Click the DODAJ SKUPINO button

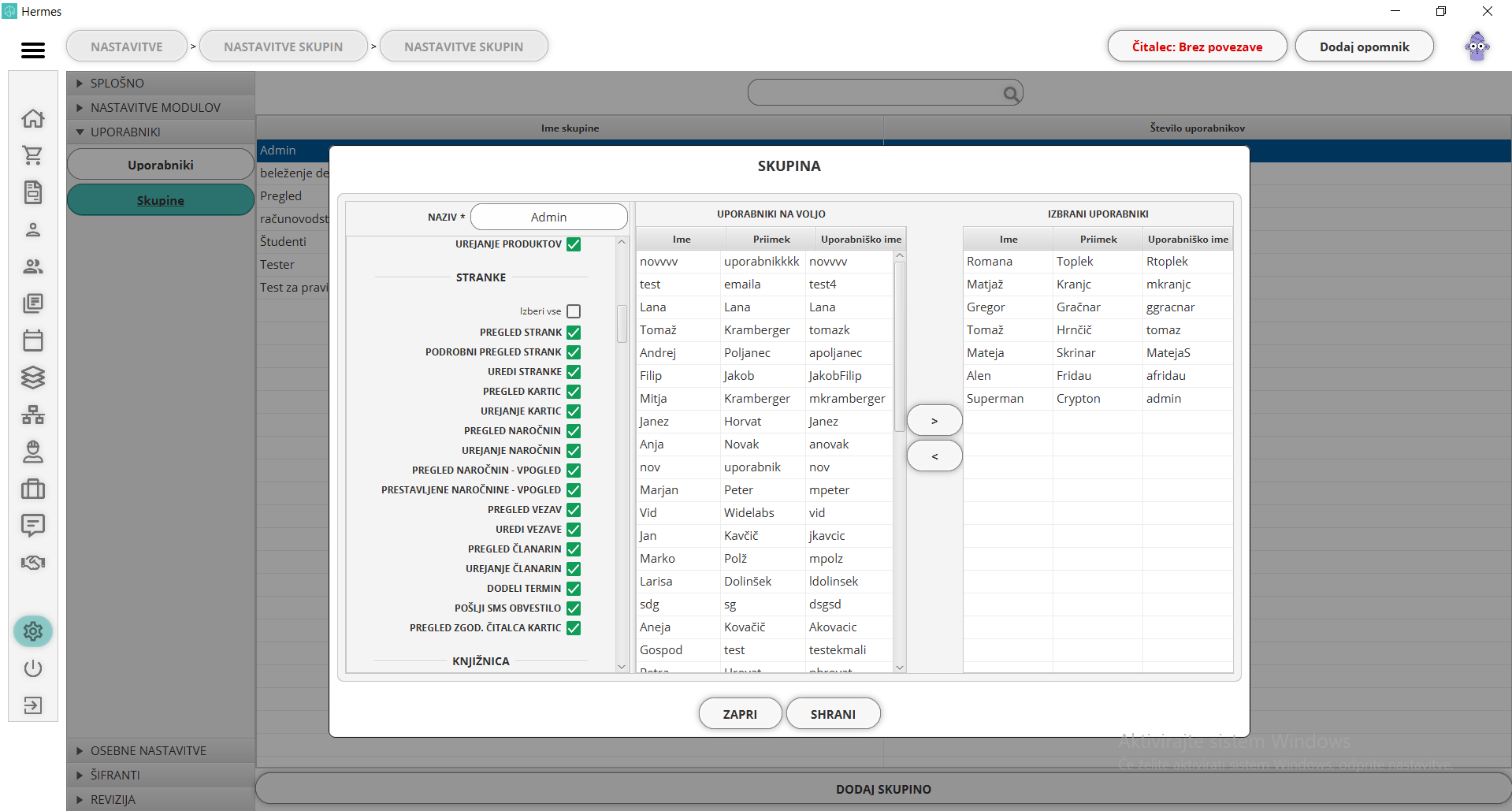click(x=883, y=789)
